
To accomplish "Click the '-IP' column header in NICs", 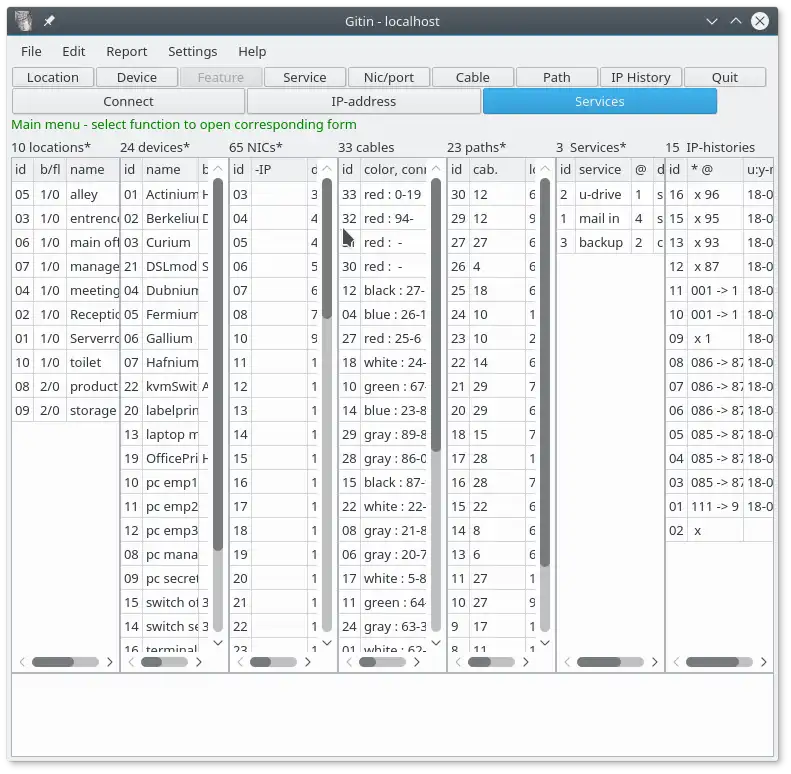I will point(279,170).
